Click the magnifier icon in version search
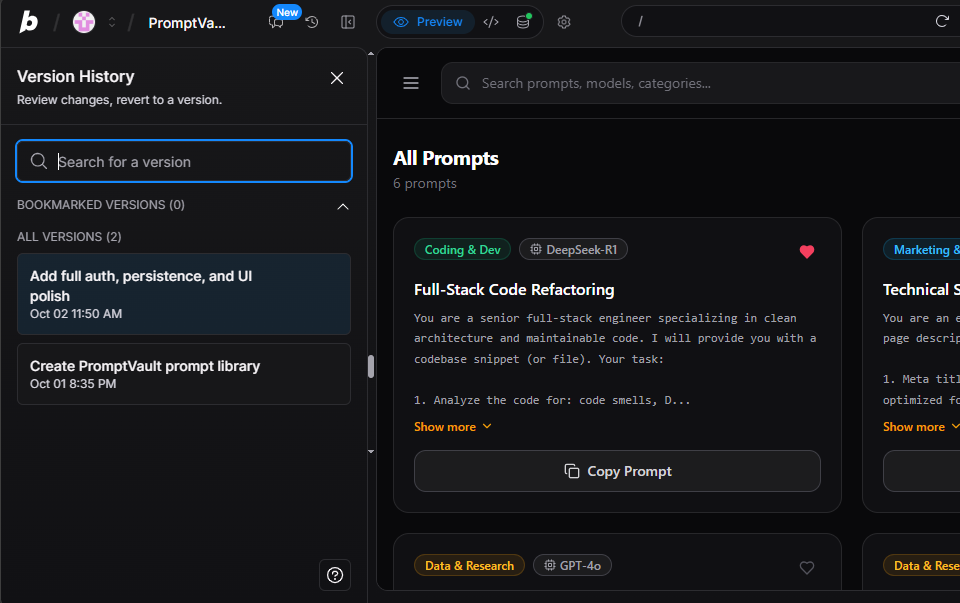Screen dimensions: 960x603 pyautogui.click(x=39, y=161)
